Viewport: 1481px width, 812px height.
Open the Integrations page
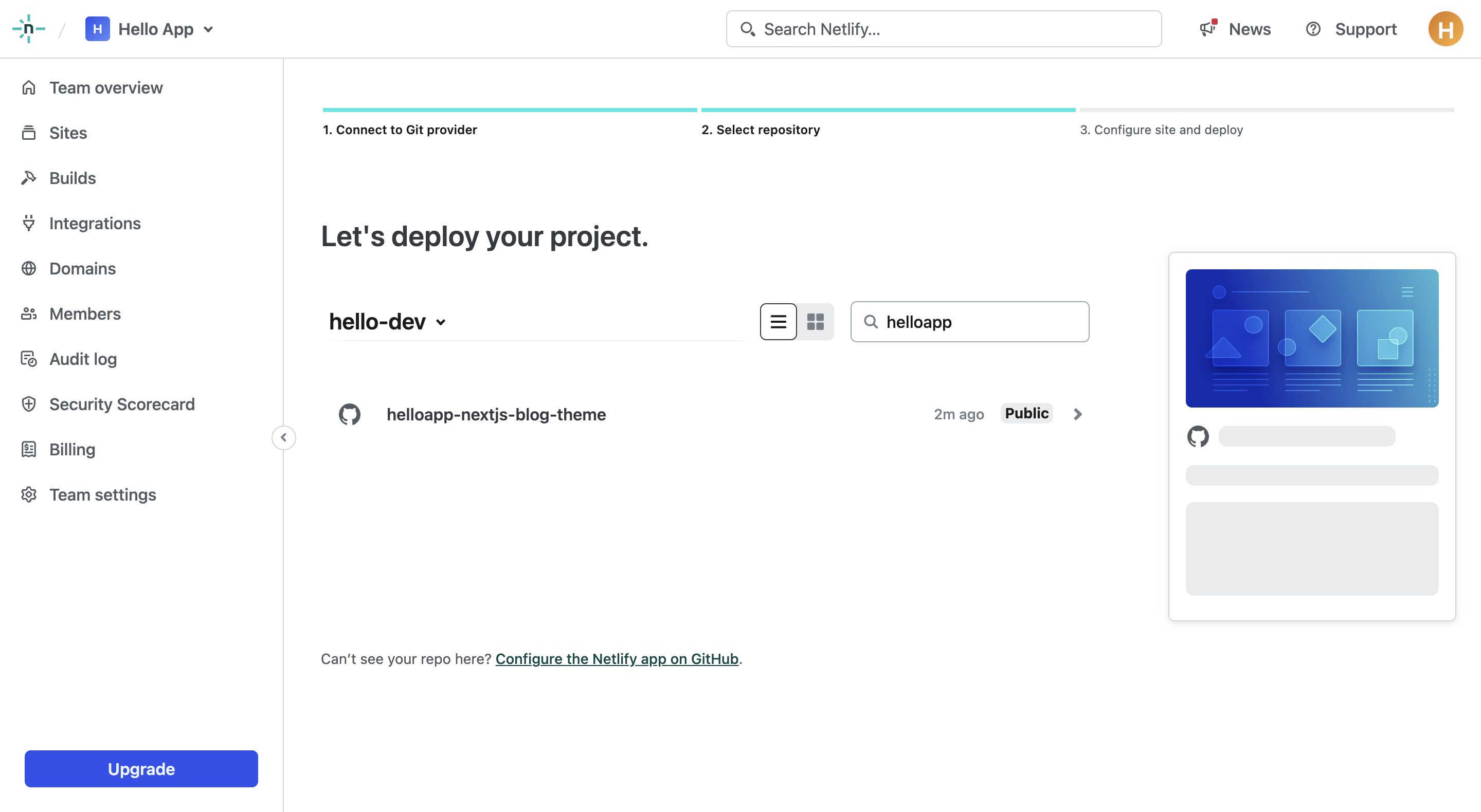[x=81, y=223]
